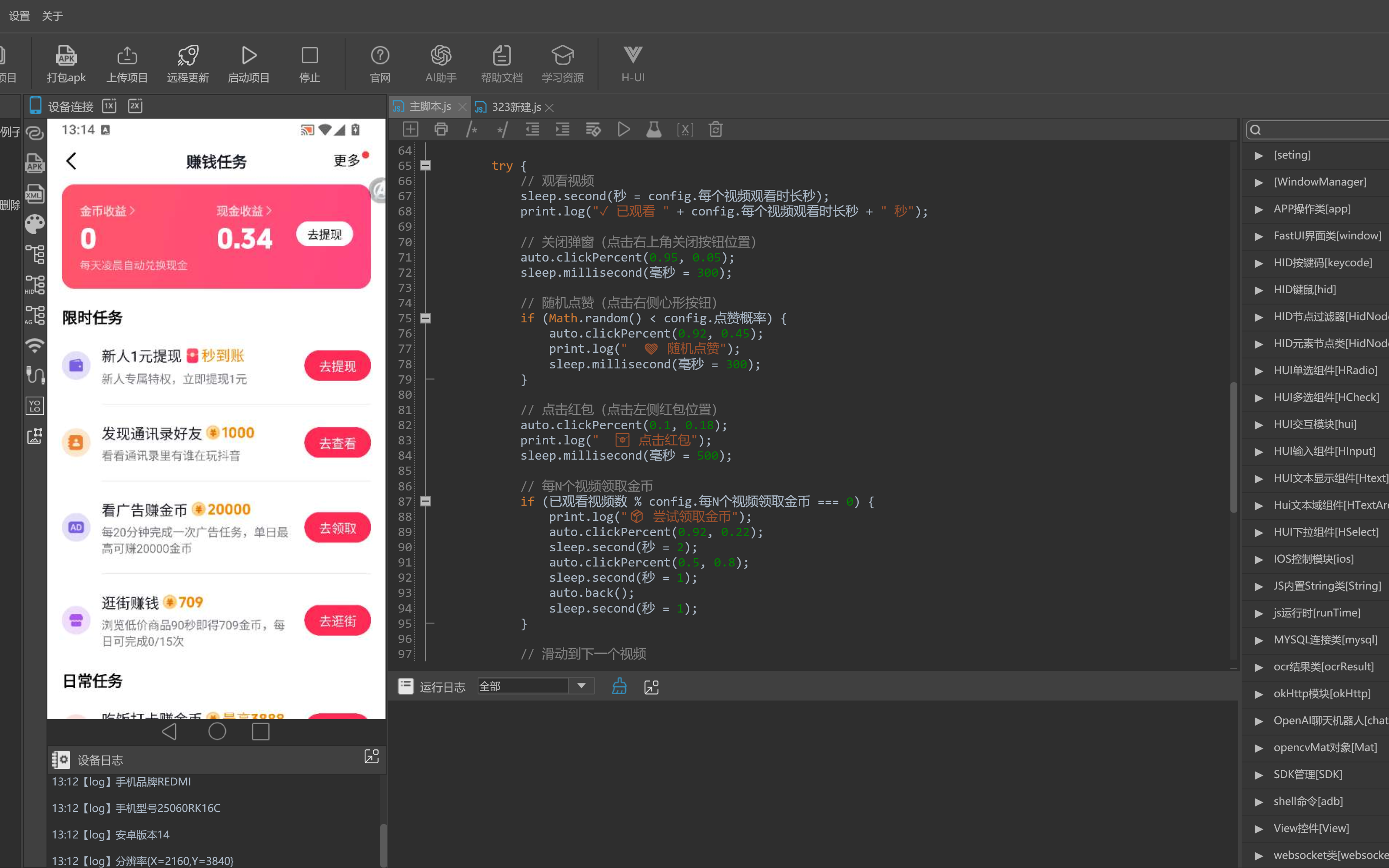
Task: Click the print icon in editor toolbar
Action: (x=441, y=130)
